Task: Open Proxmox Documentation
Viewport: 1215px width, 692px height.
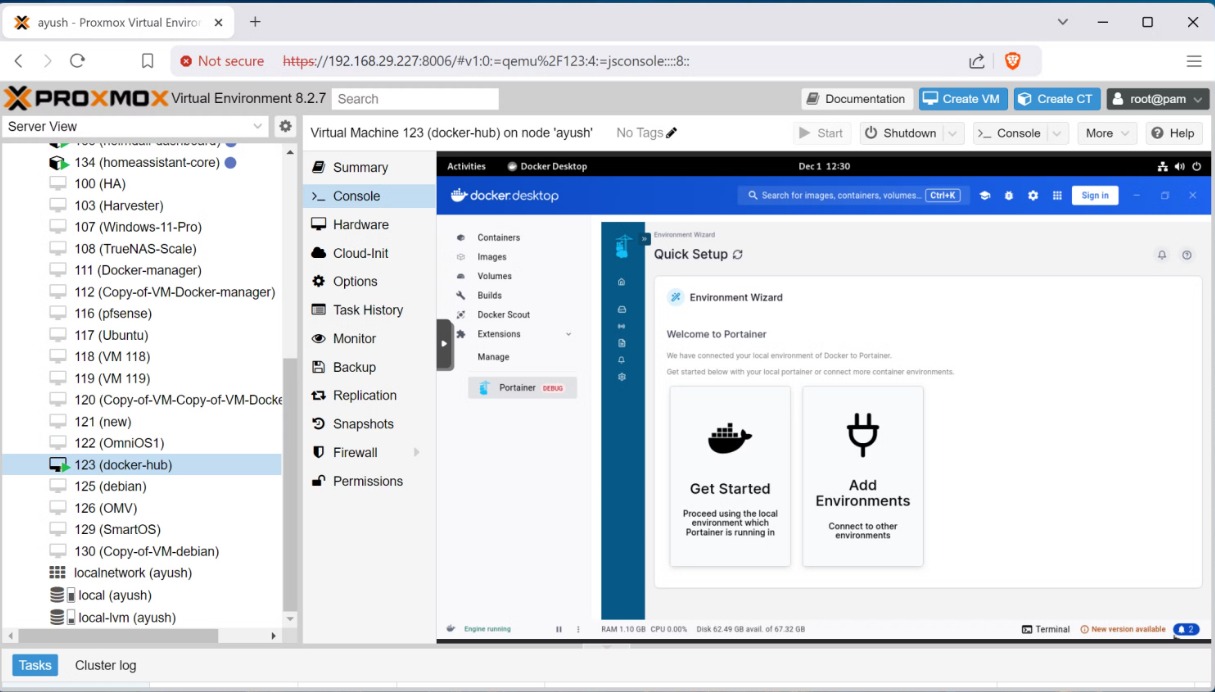Action: (x=857, y=99)
